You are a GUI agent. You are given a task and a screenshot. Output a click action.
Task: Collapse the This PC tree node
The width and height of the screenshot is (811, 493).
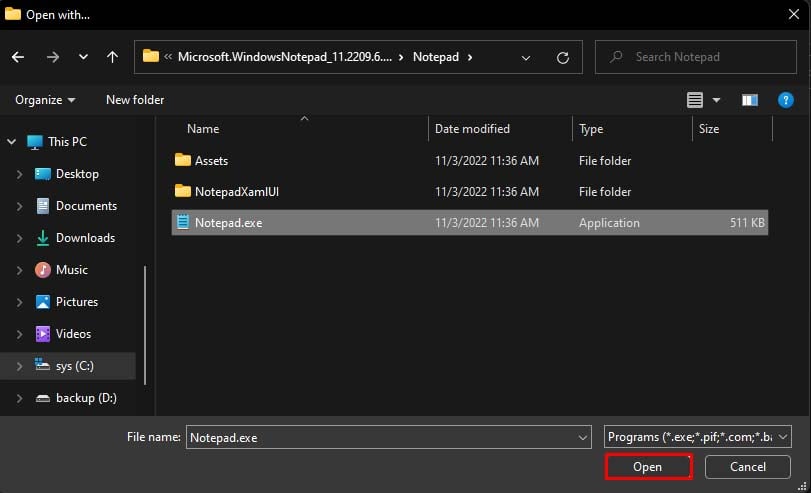click(x=11, y=141)
